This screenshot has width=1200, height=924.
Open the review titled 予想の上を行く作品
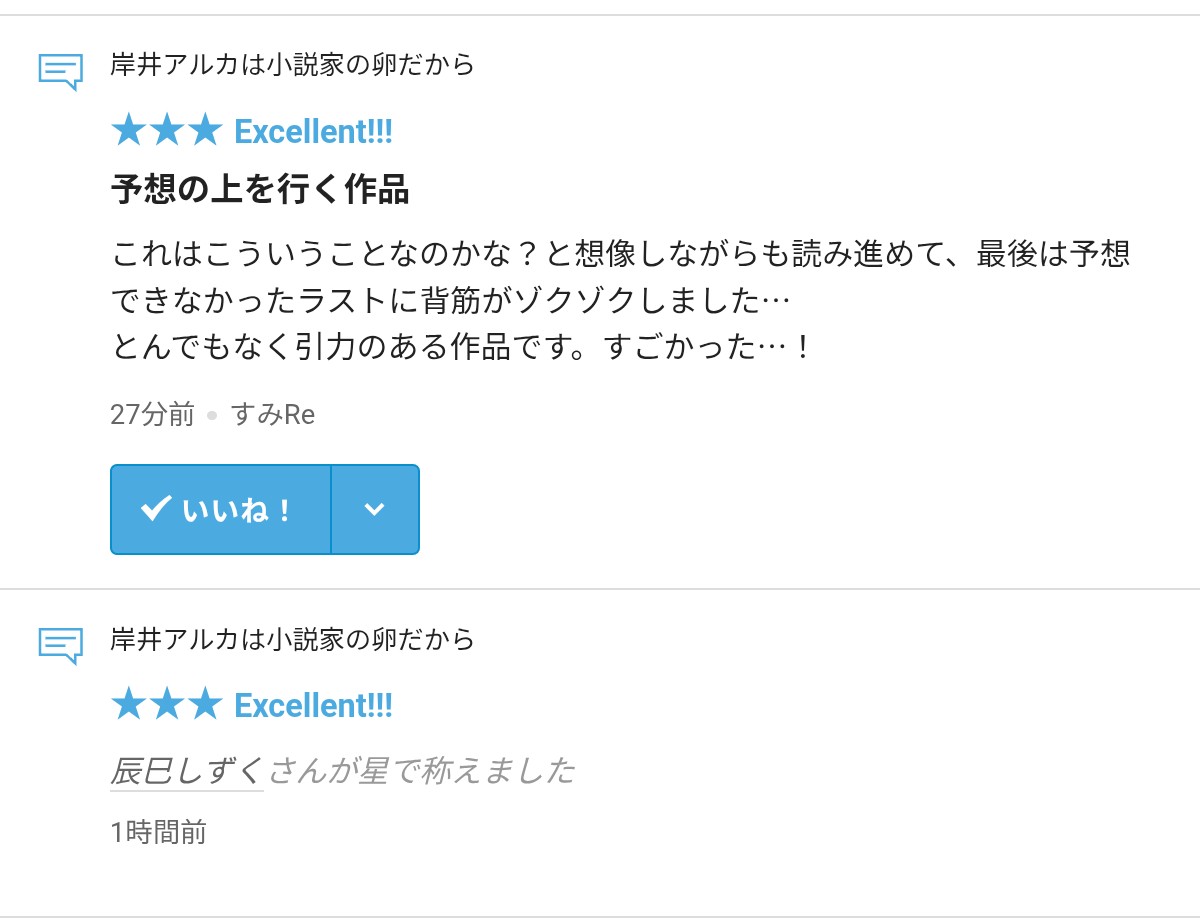[260, 190]
